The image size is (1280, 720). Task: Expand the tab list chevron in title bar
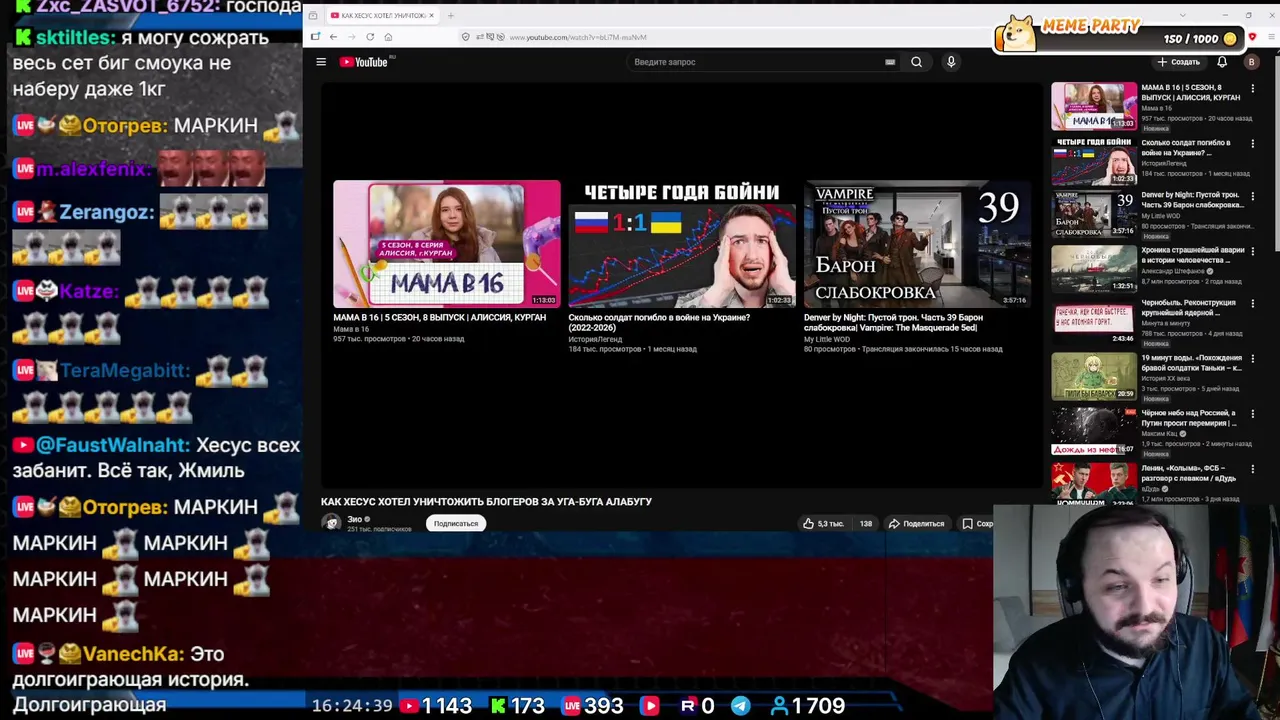pyautogui.click(x=1182, y=15)
